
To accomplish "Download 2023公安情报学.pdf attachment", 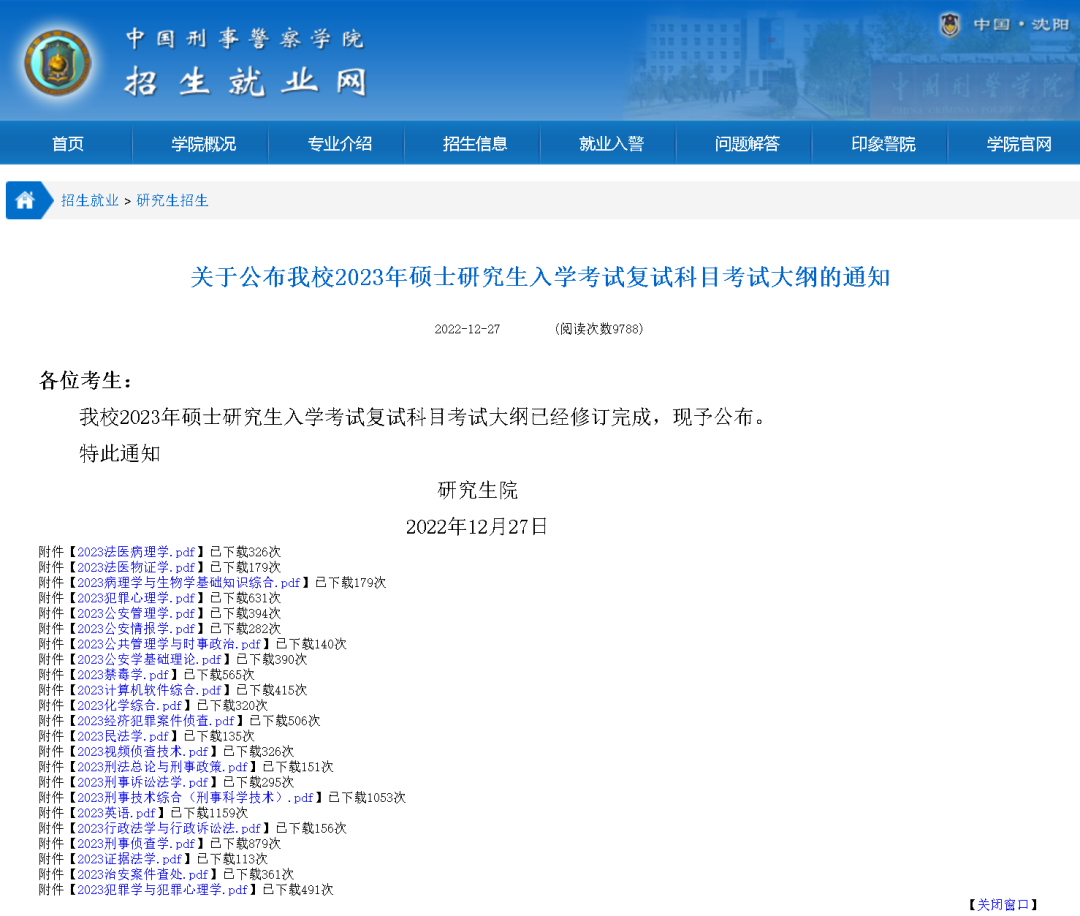I will pos(136,629).
